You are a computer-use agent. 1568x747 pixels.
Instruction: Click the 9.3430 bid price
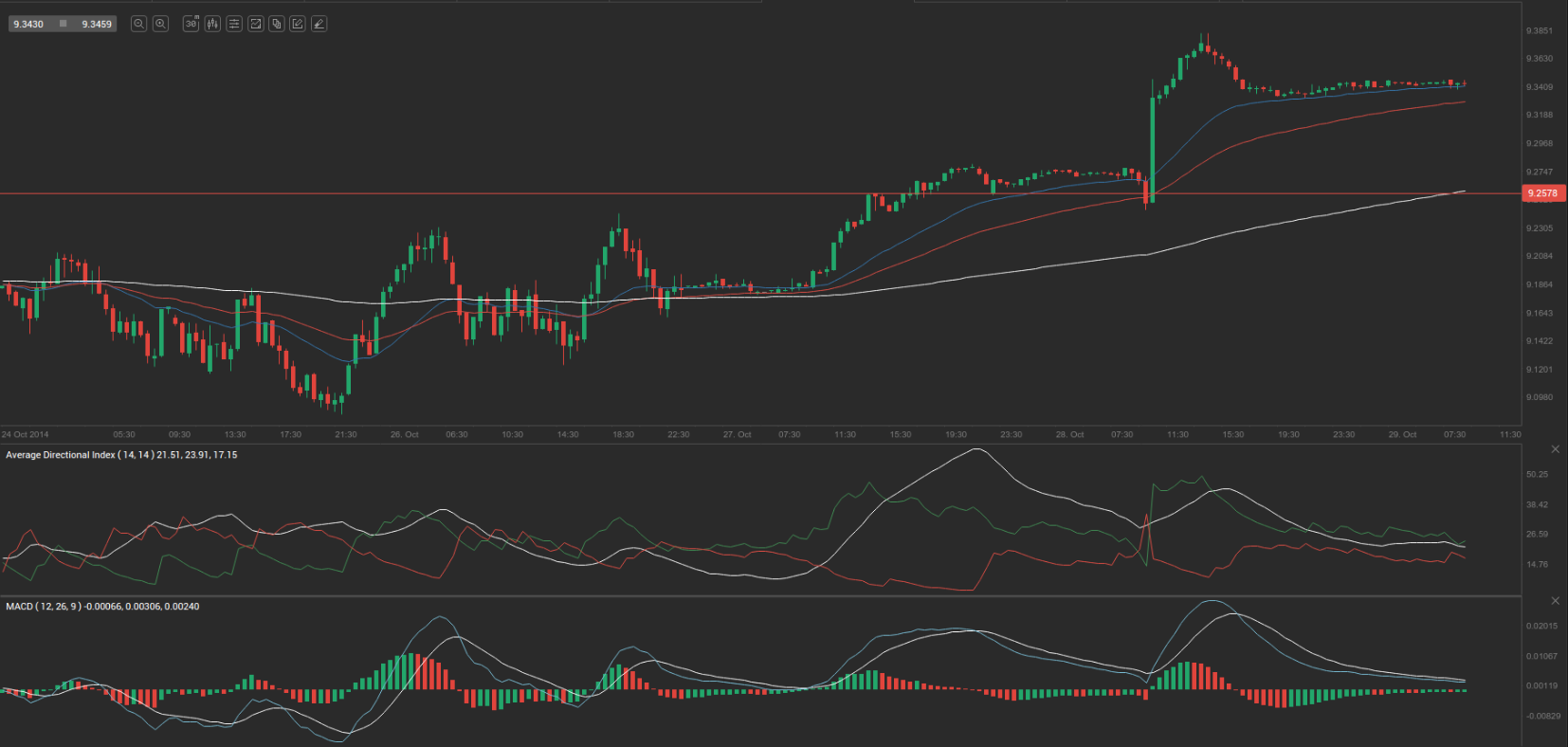[x=28, y=24]
